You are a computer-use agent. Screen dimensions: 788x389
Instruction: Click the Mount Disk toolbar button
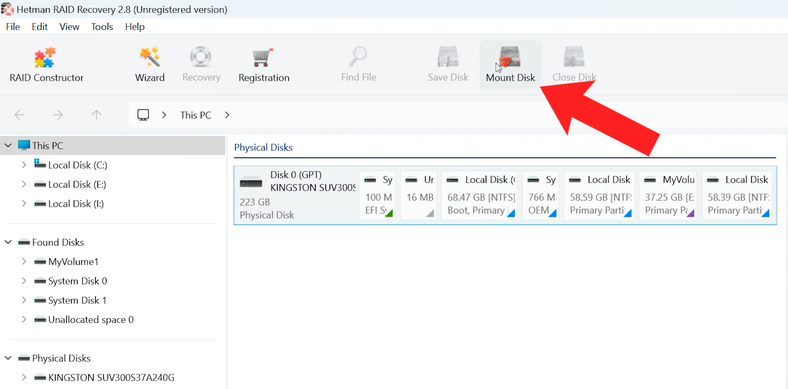[510, 65]
